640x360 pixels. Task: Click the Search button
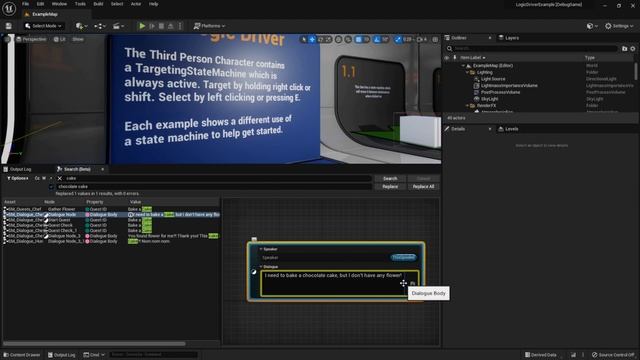[390, 178]
